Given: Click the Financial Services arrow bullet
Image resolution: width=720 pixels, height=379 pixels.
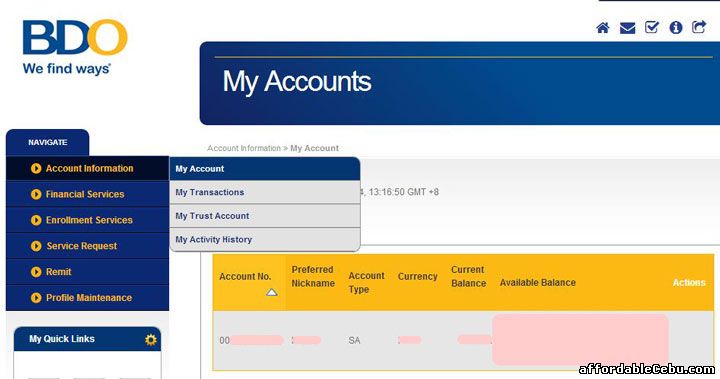Looking at the screenshot, I should click(36, 194).
